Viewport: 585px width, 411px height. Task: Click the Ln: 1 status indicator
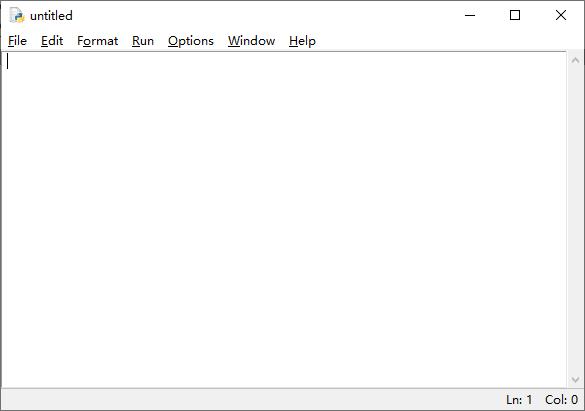[x=519, y=400]
